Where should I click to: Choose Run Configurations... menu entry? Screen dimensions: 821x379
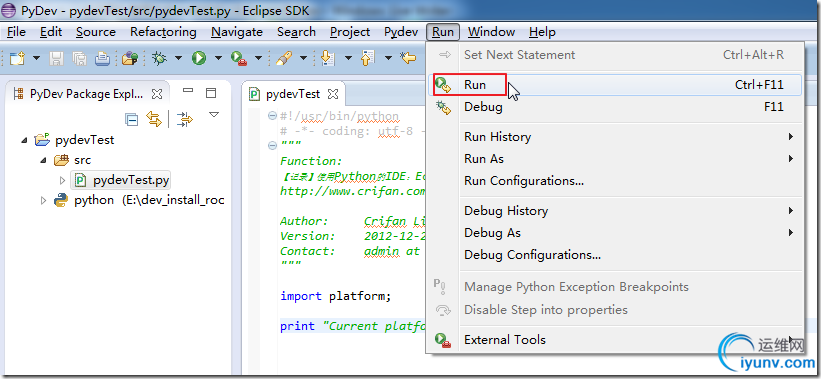(615, 181)
